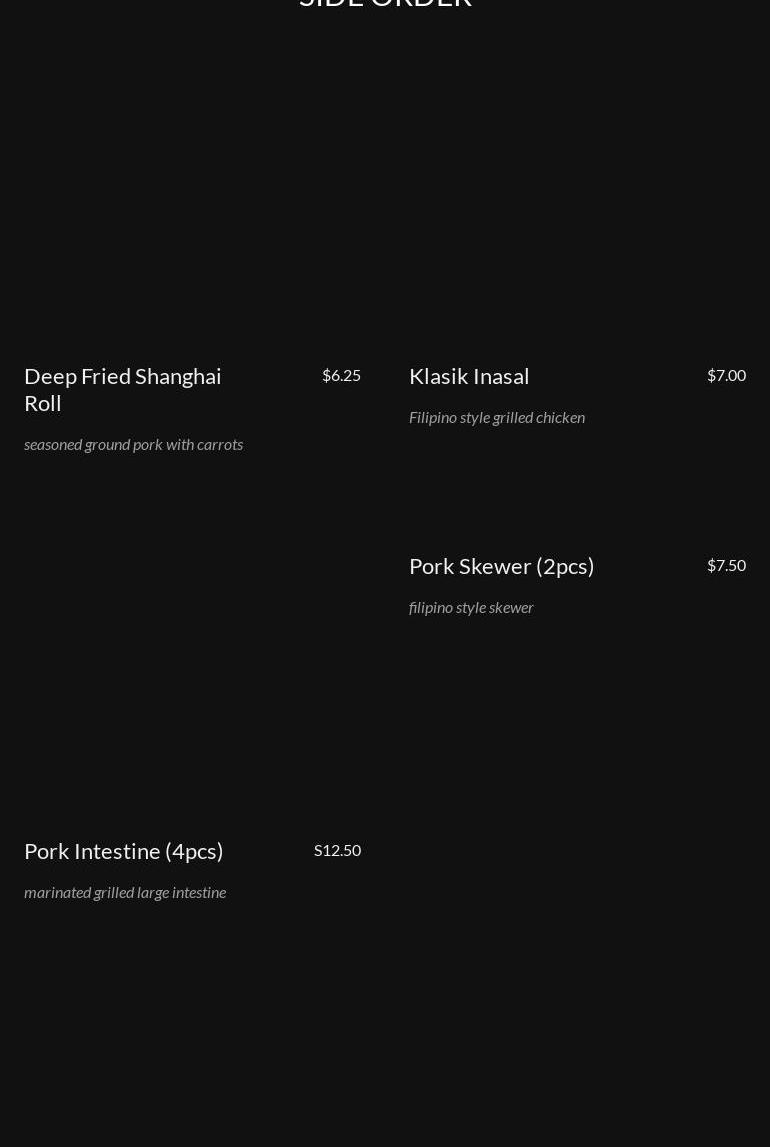Click the $7.50 Pork Skewer price
Image resolution: width=770 pixels, height=1147 pixels.
pyautogui.click(x=726, y=565)
